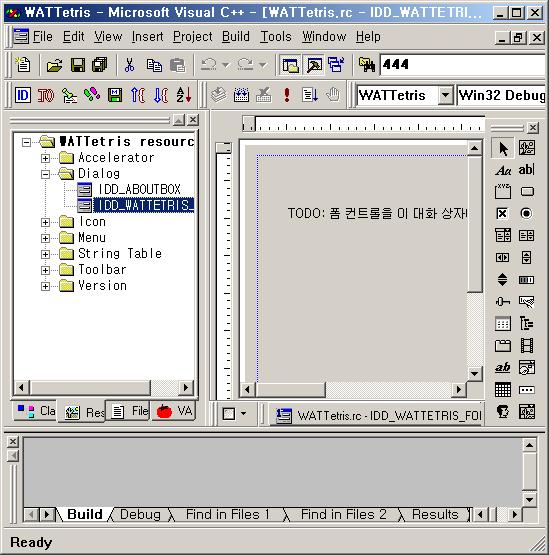
Task: Close the Controls toolbox palette
Action: pyautogui.click(x=533, y=127)
